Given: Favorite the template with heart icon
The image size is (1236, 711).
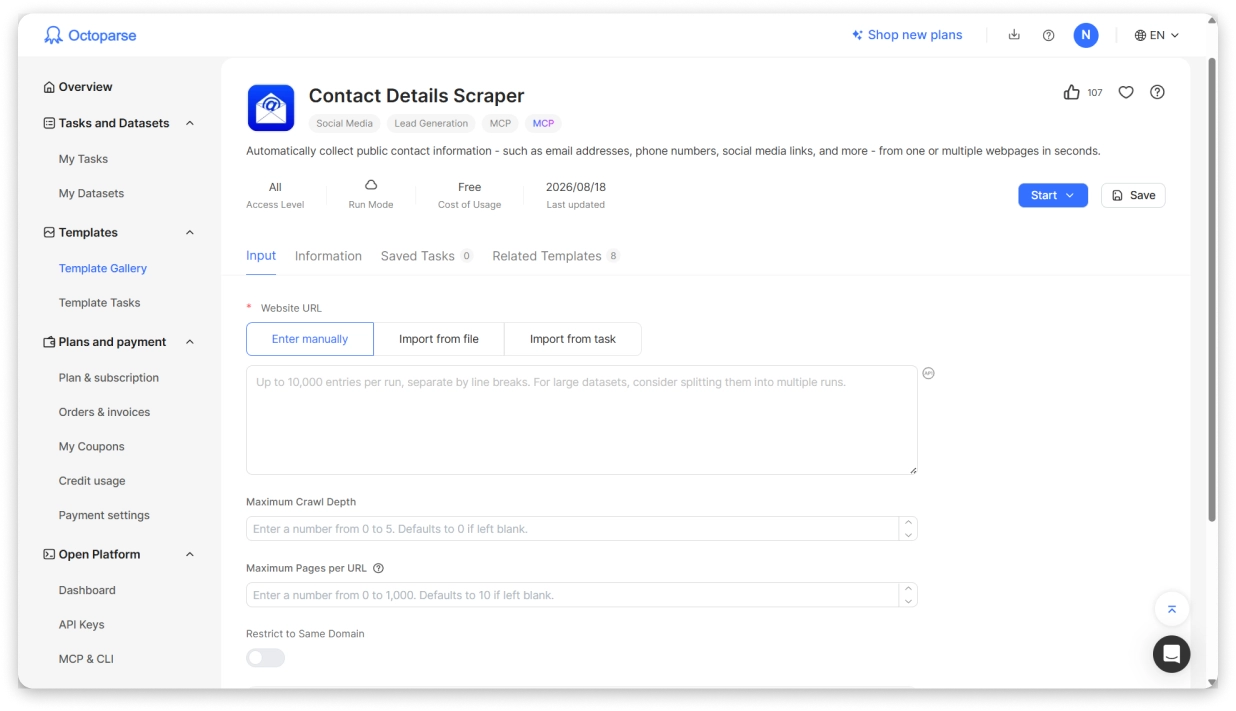Looking at the screenshot, I should (1126, 92).
